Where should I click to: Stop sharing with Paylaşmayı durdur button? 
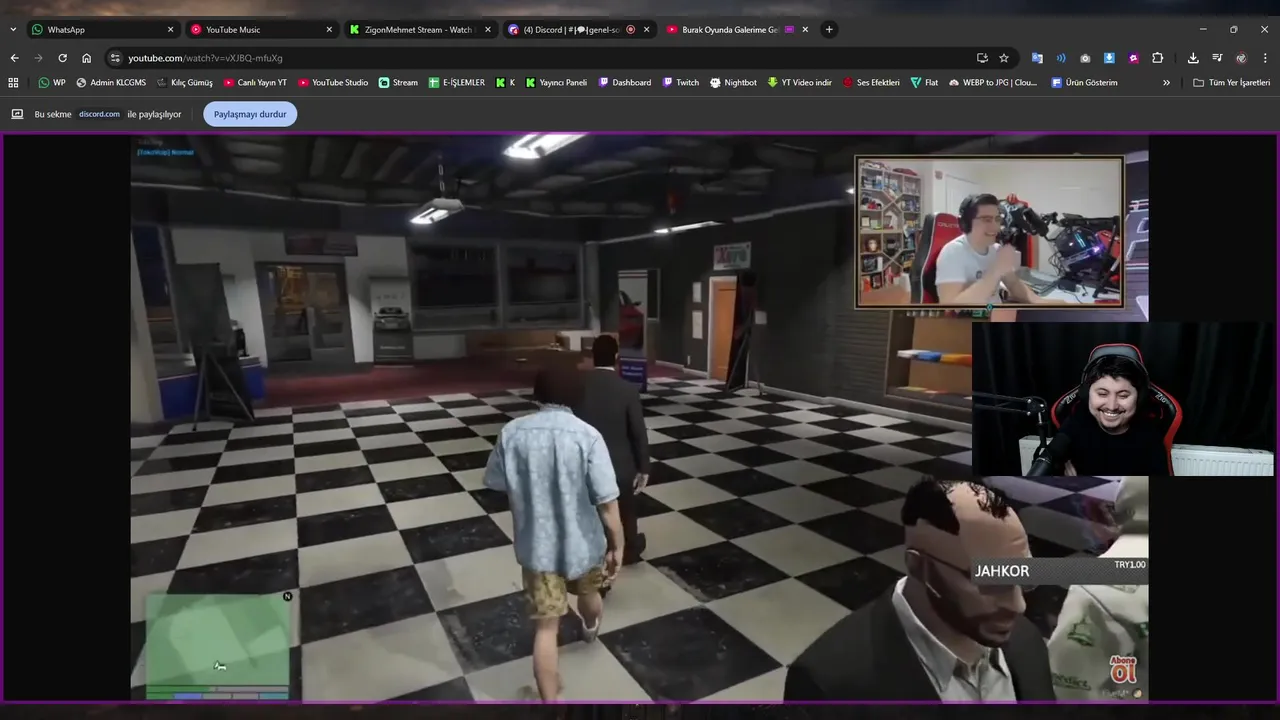point(250,114)
